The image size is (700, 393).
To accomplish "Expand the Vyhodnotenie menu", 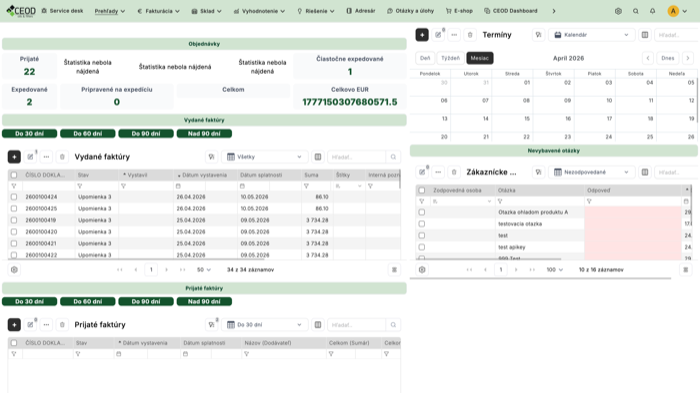I will point(259,11).
